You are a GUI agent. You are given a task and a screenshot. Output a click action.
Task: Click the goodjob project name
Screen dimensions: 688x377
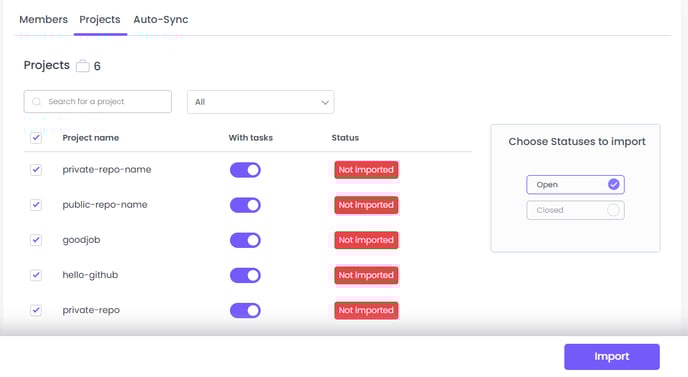point(81,240)
